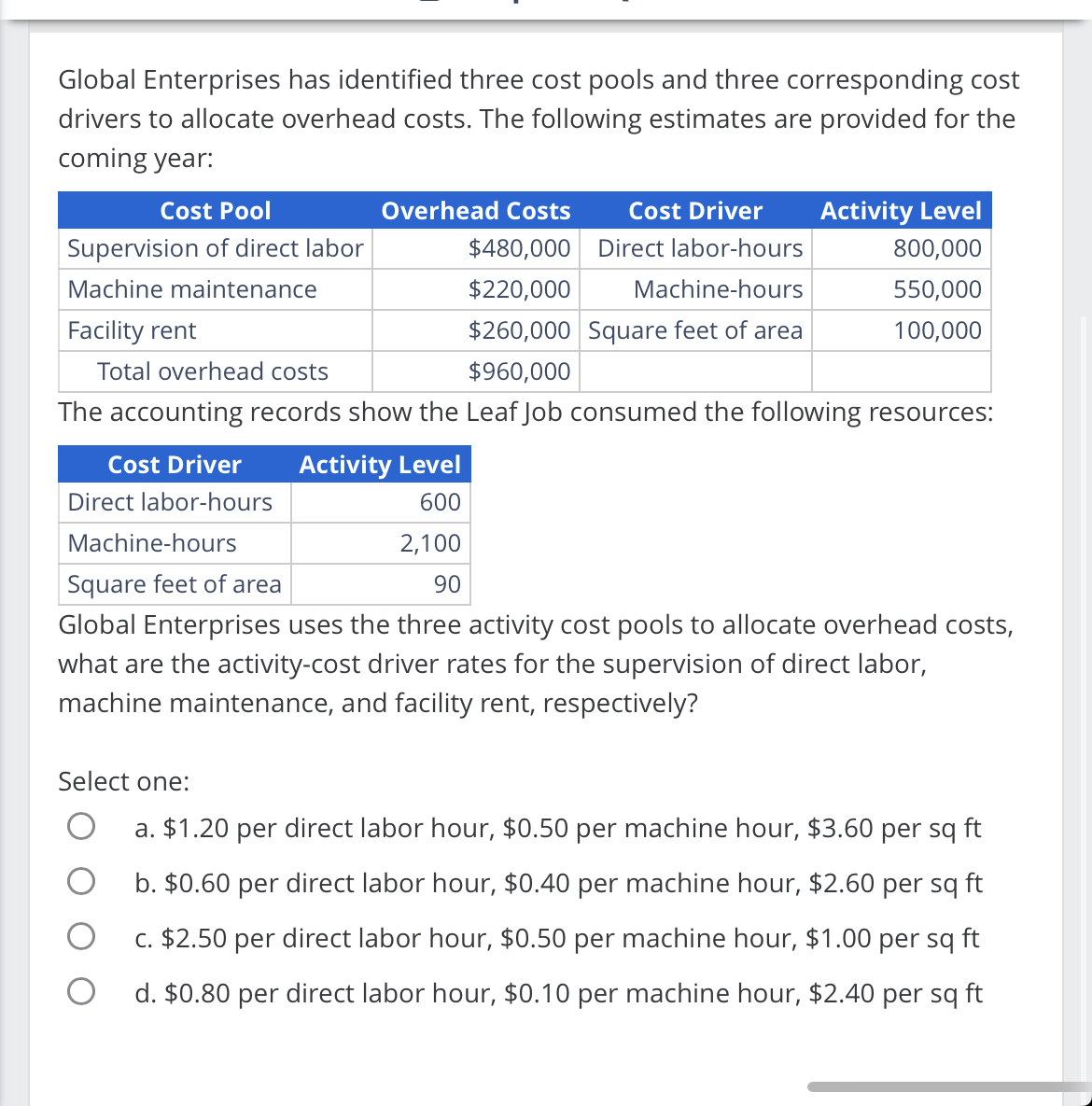Pick answer choice d
The width and height of the screenshot is (1092, 1106).
[82, 990]
